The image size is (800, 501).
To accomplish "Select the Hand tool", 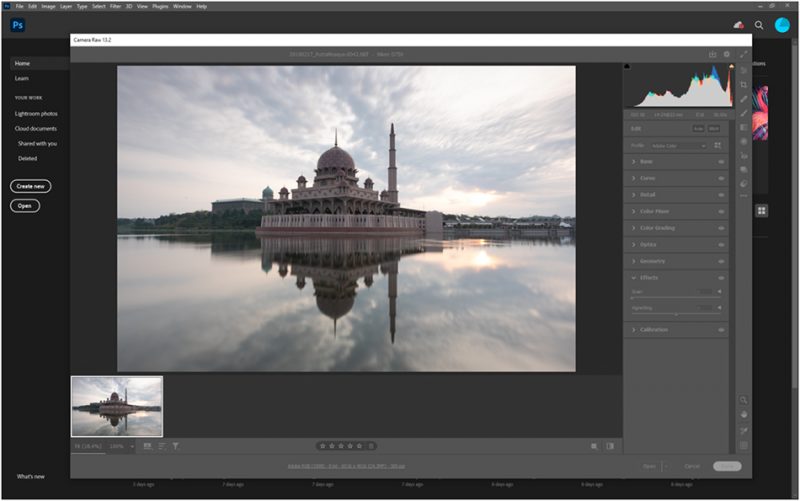I will coord(743,415).
